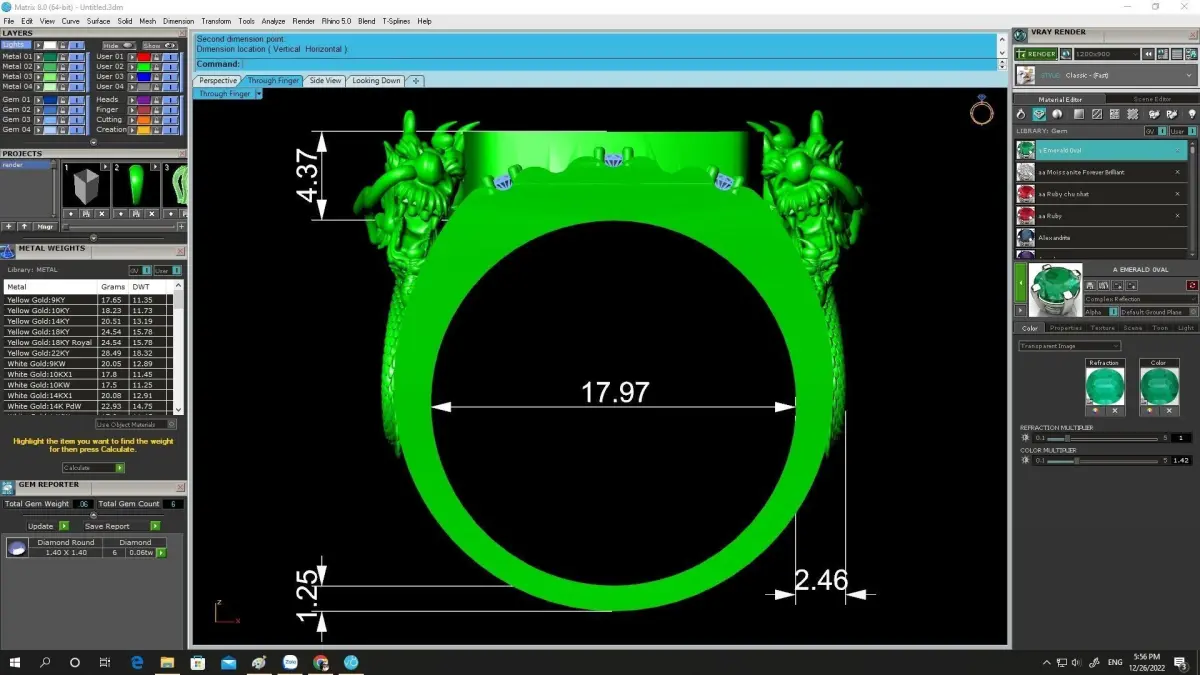
Task: Select the light bulb icon in Material Editor
Action: click(x=1191, y=115)
